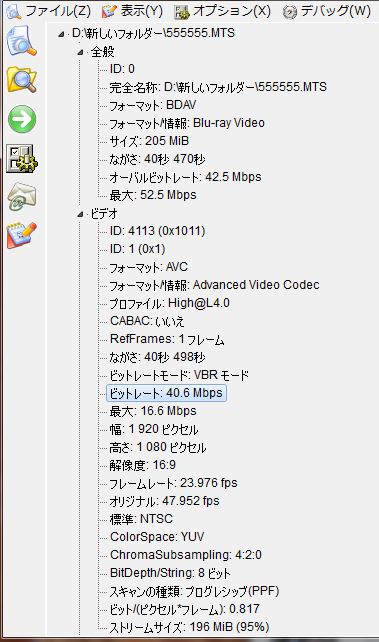The width and height of the screenshot is (379, 642).
Task: Select the 完全名称 path row
Action: pyautogui.click(x=218, y=87)
